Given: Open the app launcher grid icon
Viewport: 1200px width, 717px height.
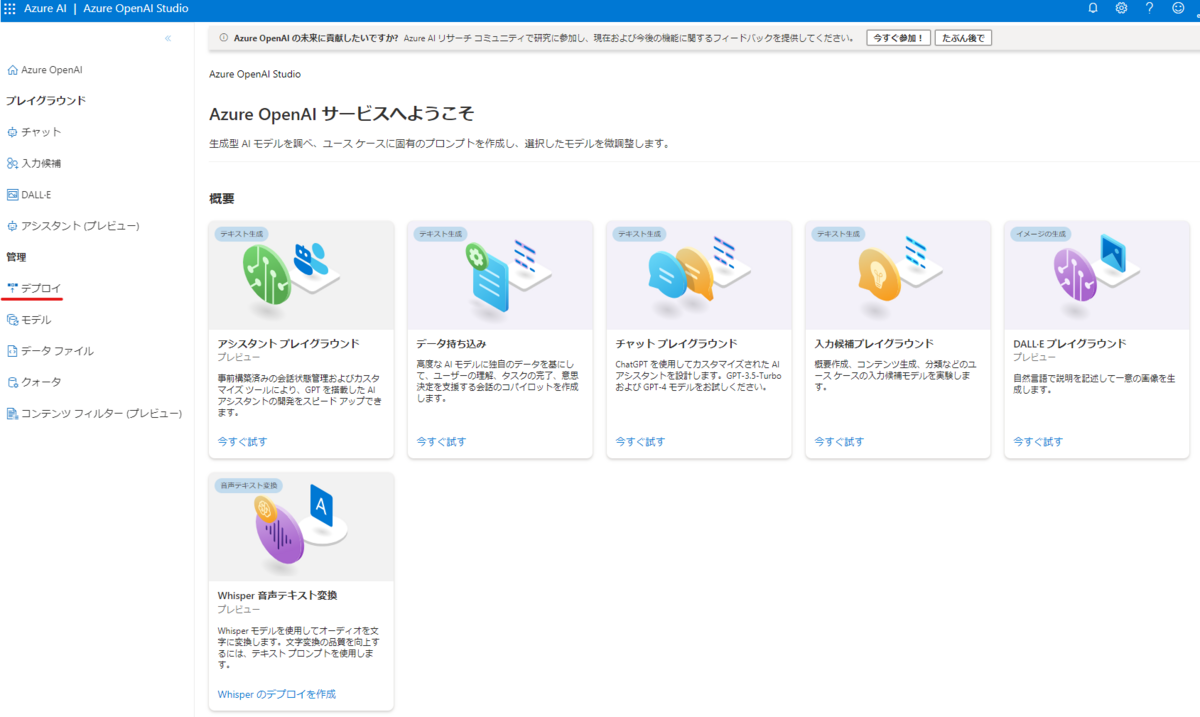Looking at the screenshot, I should point(10,8).
